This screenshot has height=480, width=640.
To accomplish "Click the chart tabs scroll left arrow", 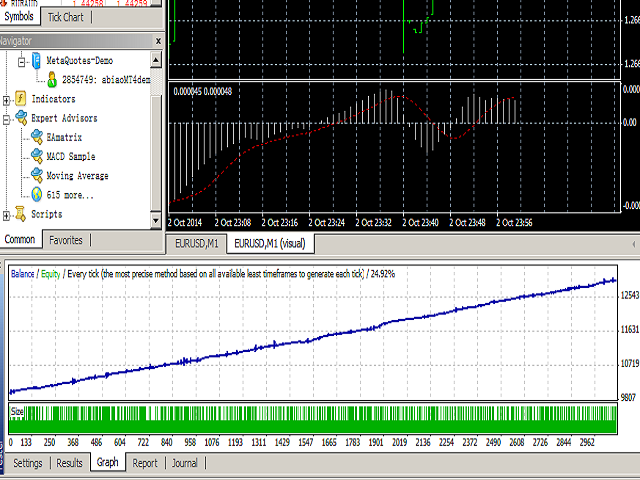I will [x=634, y=244].
